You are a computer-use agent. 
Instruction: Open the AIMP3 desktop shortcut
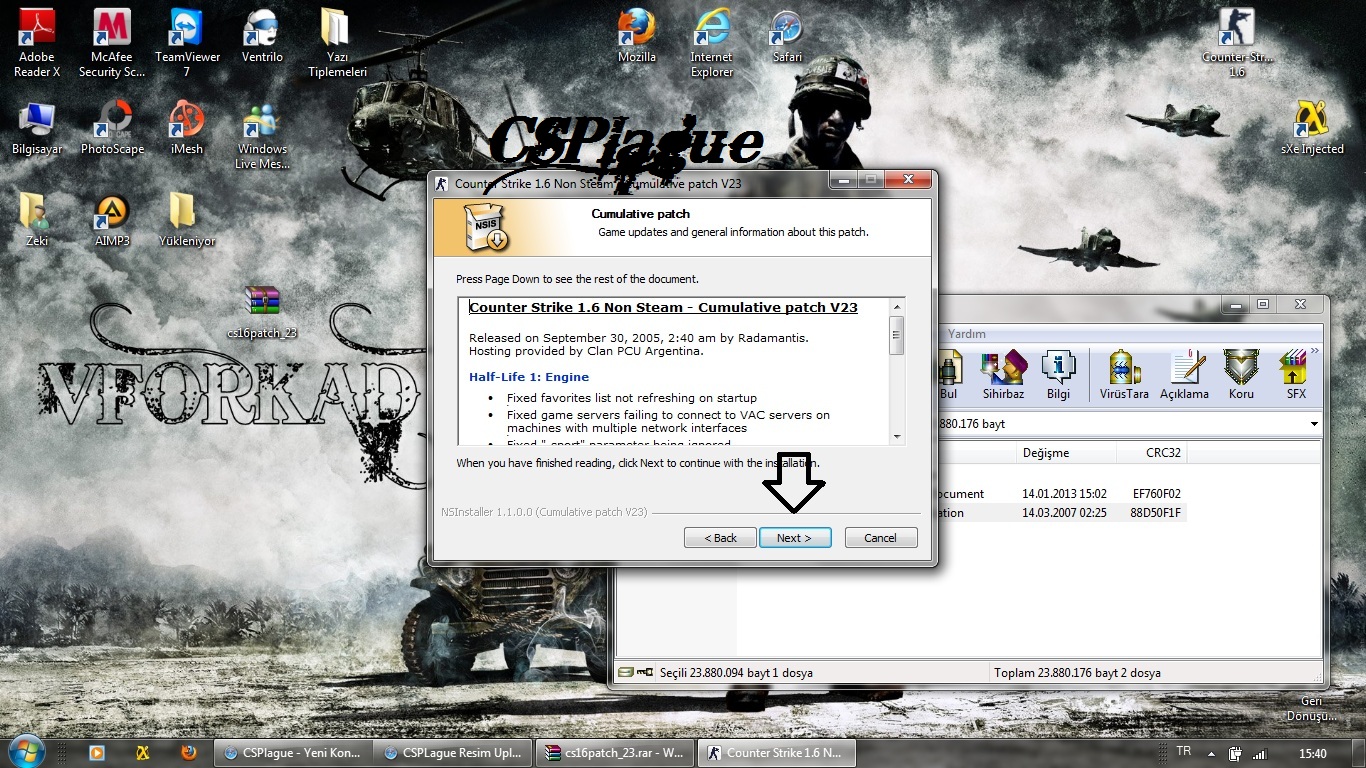(112, 219)
